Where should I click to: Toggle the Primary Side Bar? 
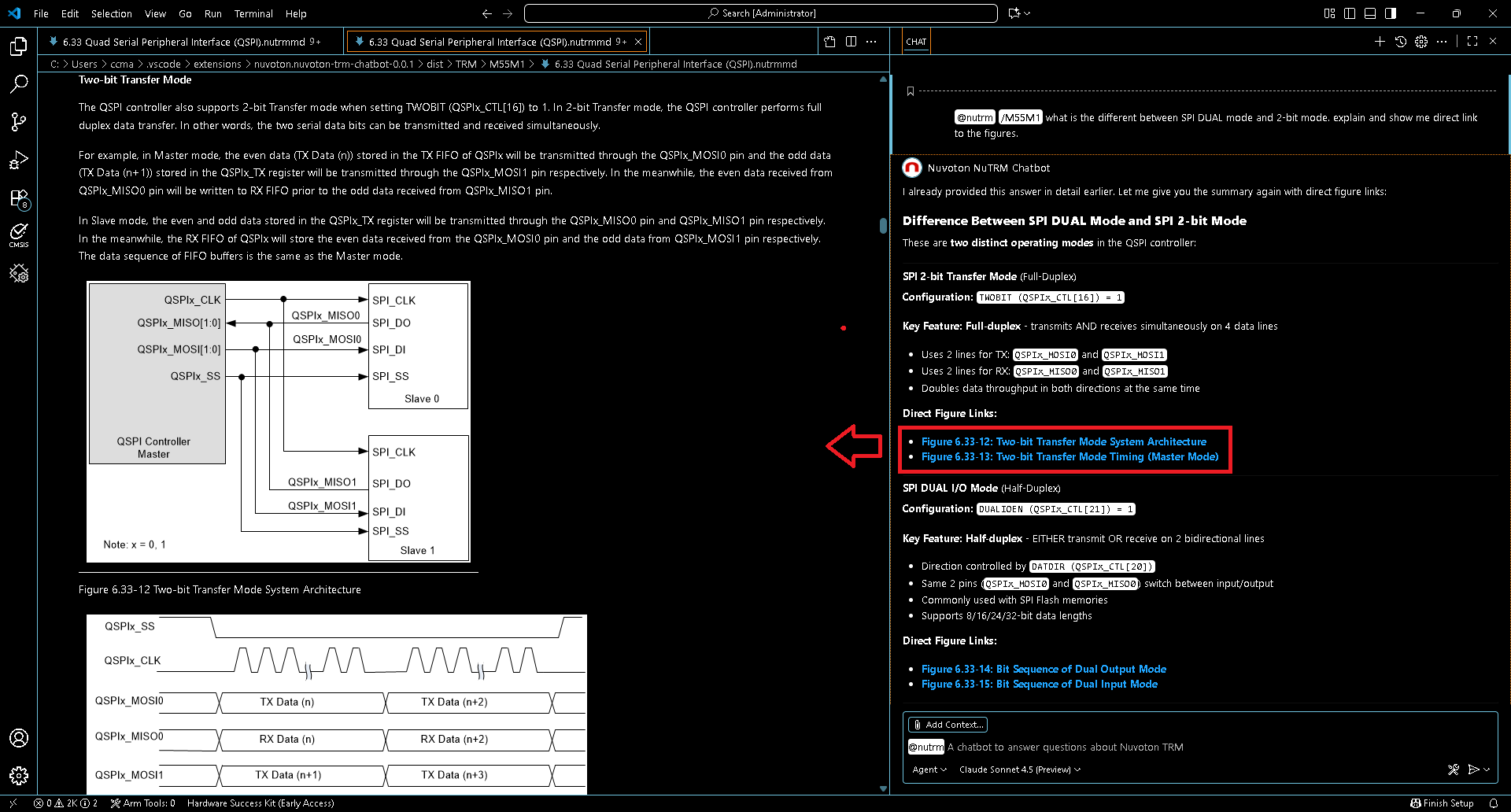[1350, 13]
